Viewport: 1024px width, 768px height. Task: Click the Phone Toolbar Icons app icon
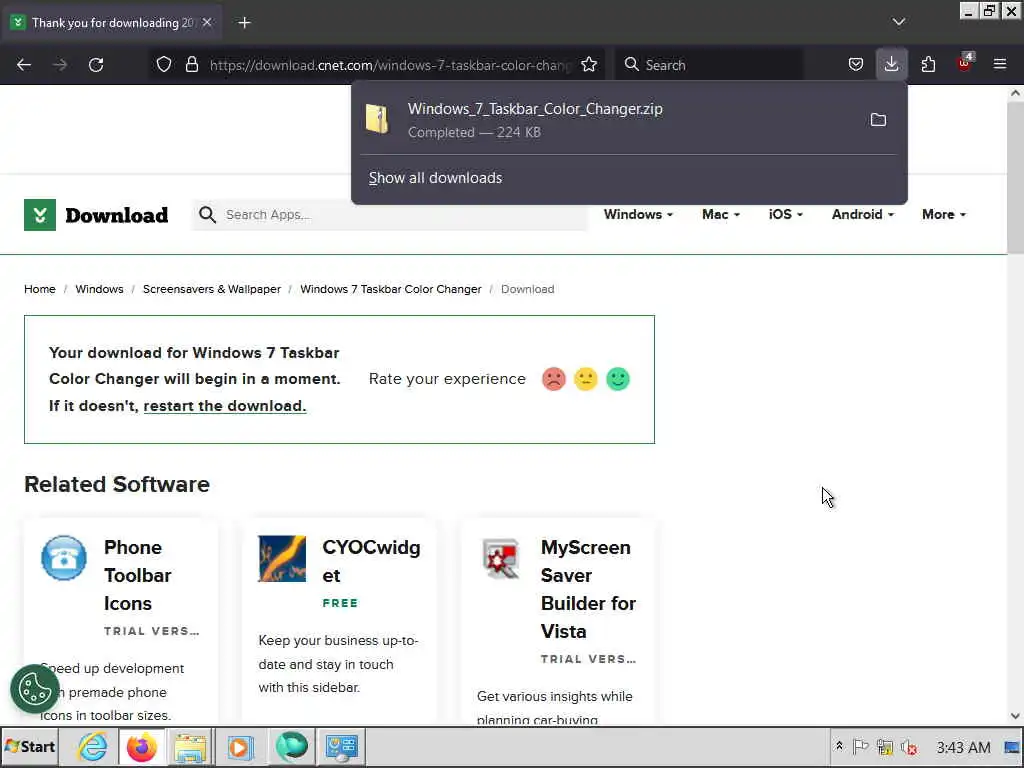click(64, 558)
